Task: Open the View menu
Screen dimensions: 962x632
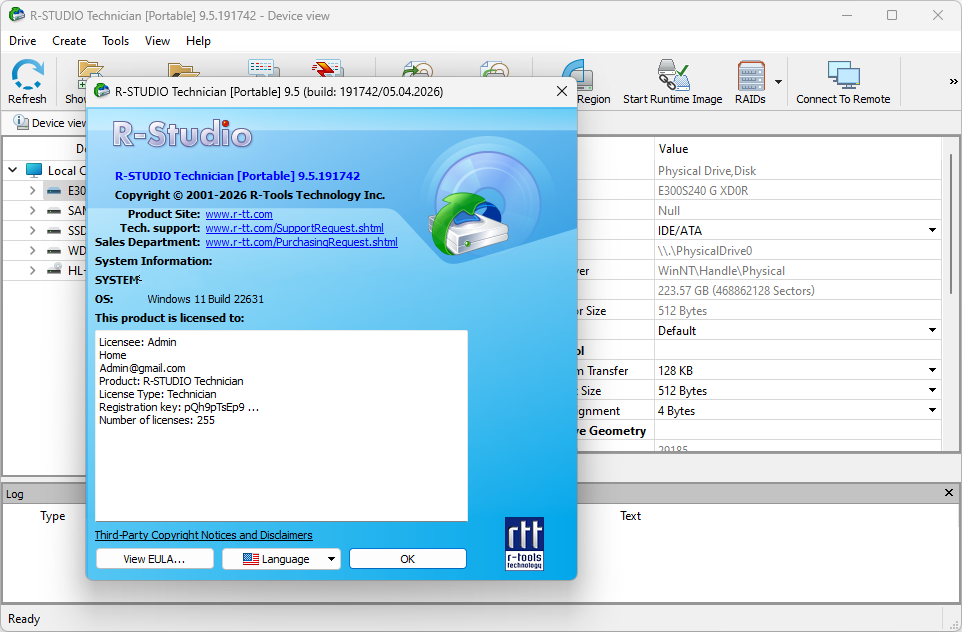Action: tap(157, 40)
